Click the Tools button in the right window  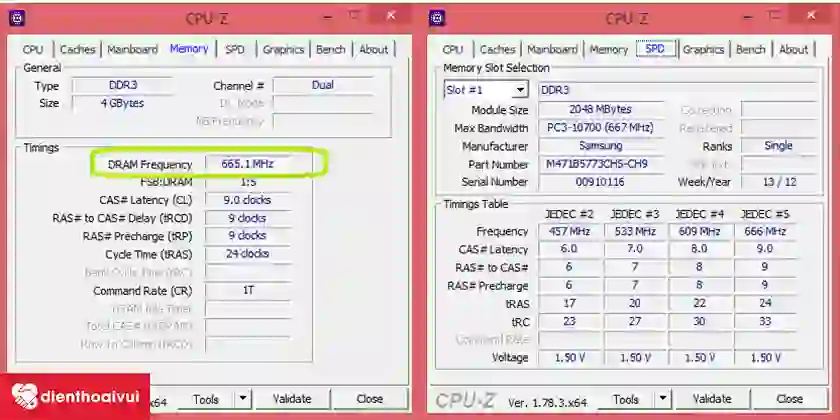point(626,399)
